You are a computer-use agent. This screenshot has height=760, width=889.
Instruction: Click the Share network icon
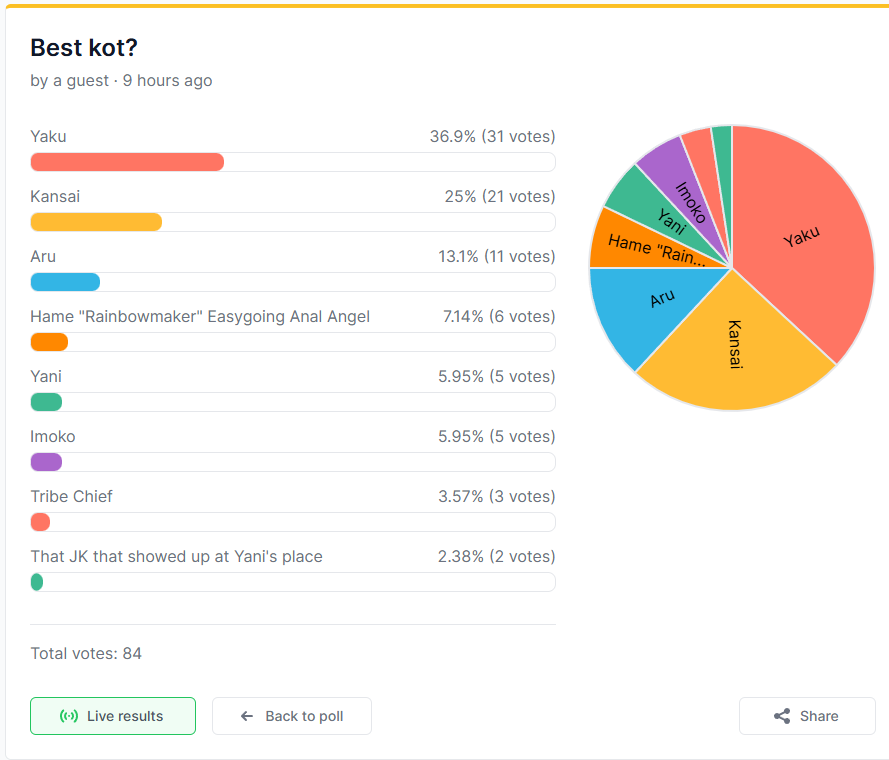[782, 716]
